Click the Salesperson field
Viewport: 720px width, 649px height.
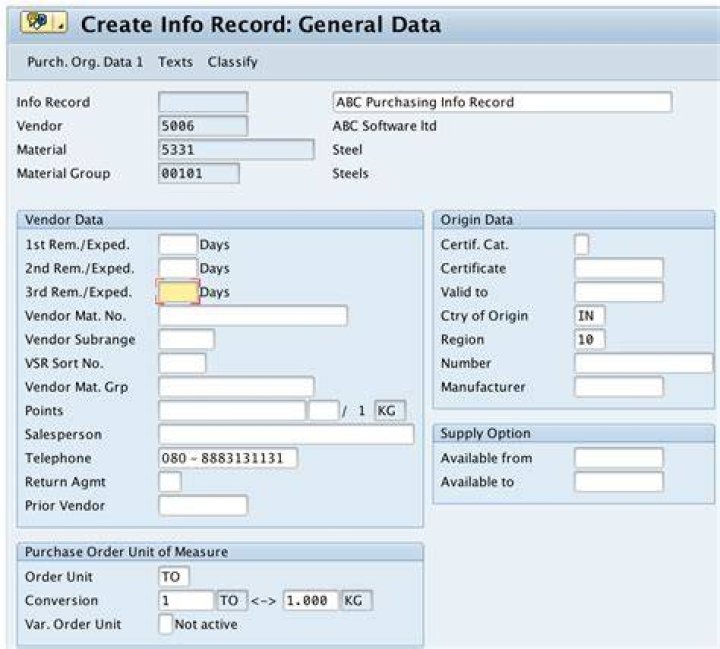coord(286,435)
